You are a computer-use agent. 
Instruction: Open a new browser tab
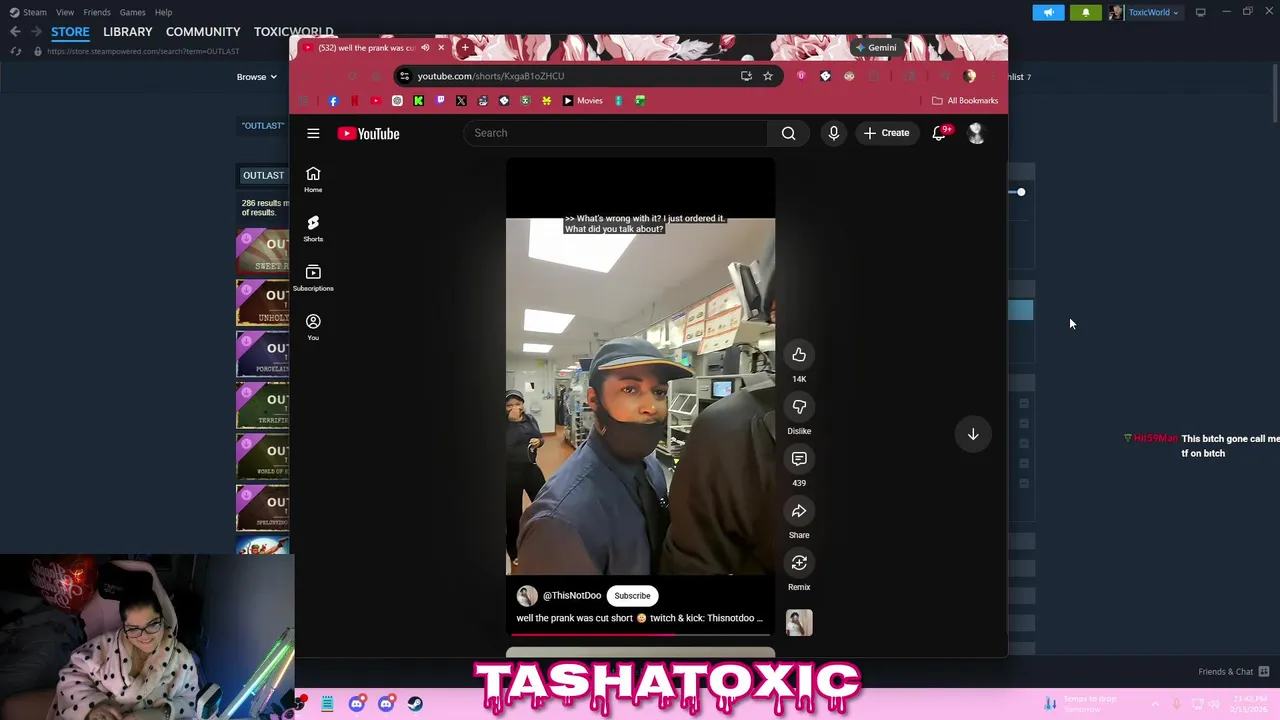pos(465,47)
